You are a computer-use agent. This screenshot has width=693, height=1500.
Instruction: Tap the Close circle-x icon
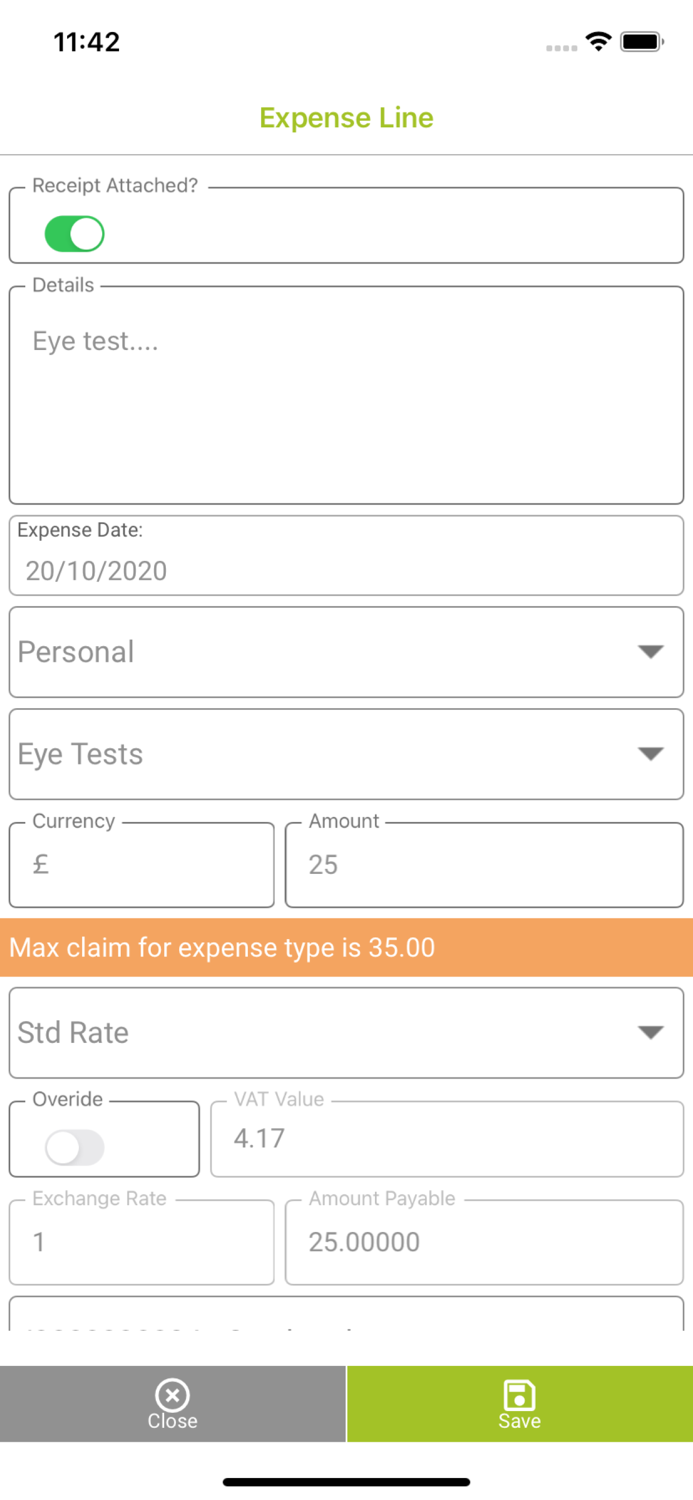[x=172, y=1394]
